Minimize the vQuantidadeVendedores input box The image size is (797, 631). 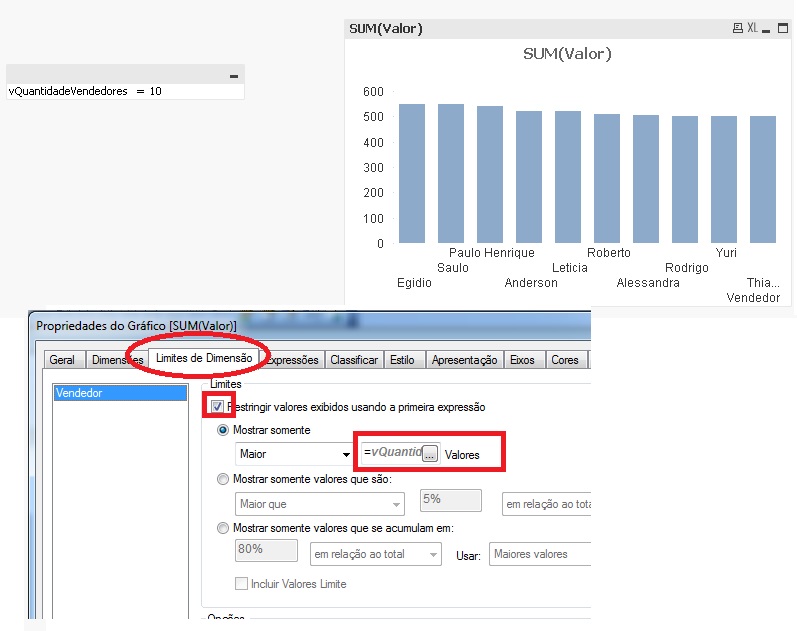point(234,75)
